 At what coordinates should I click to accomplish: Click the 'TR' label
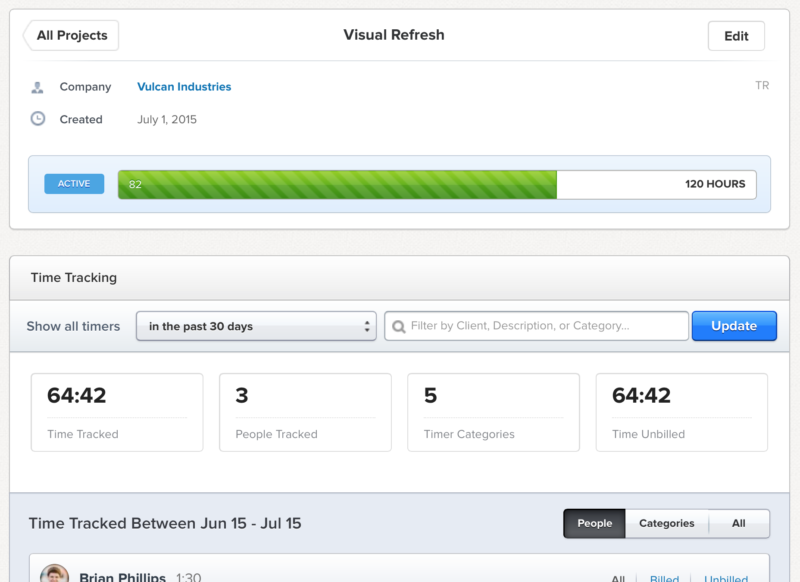point(762,85)
